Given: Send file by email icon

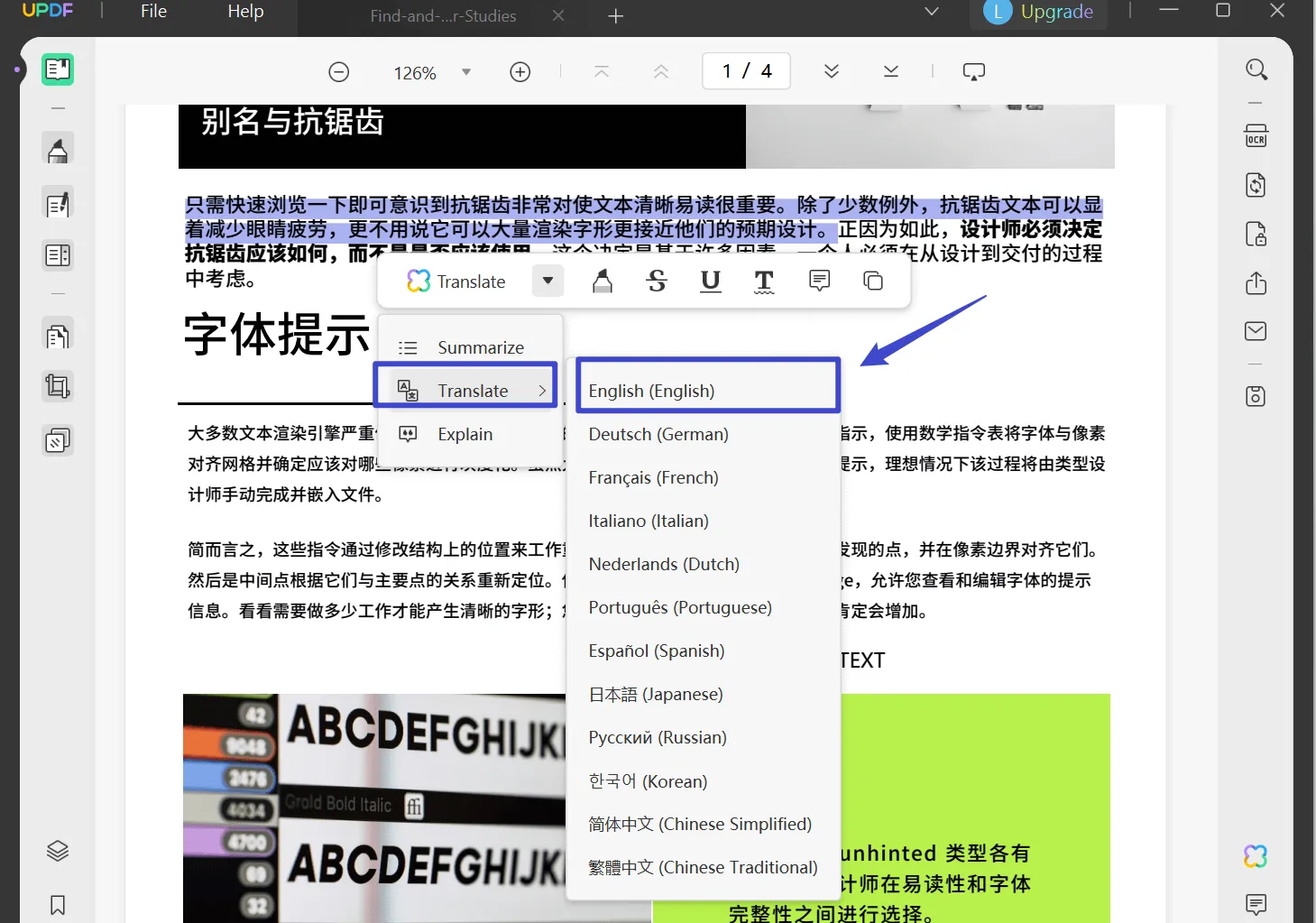Looking at the screenshot, I should click(1256, 331).
